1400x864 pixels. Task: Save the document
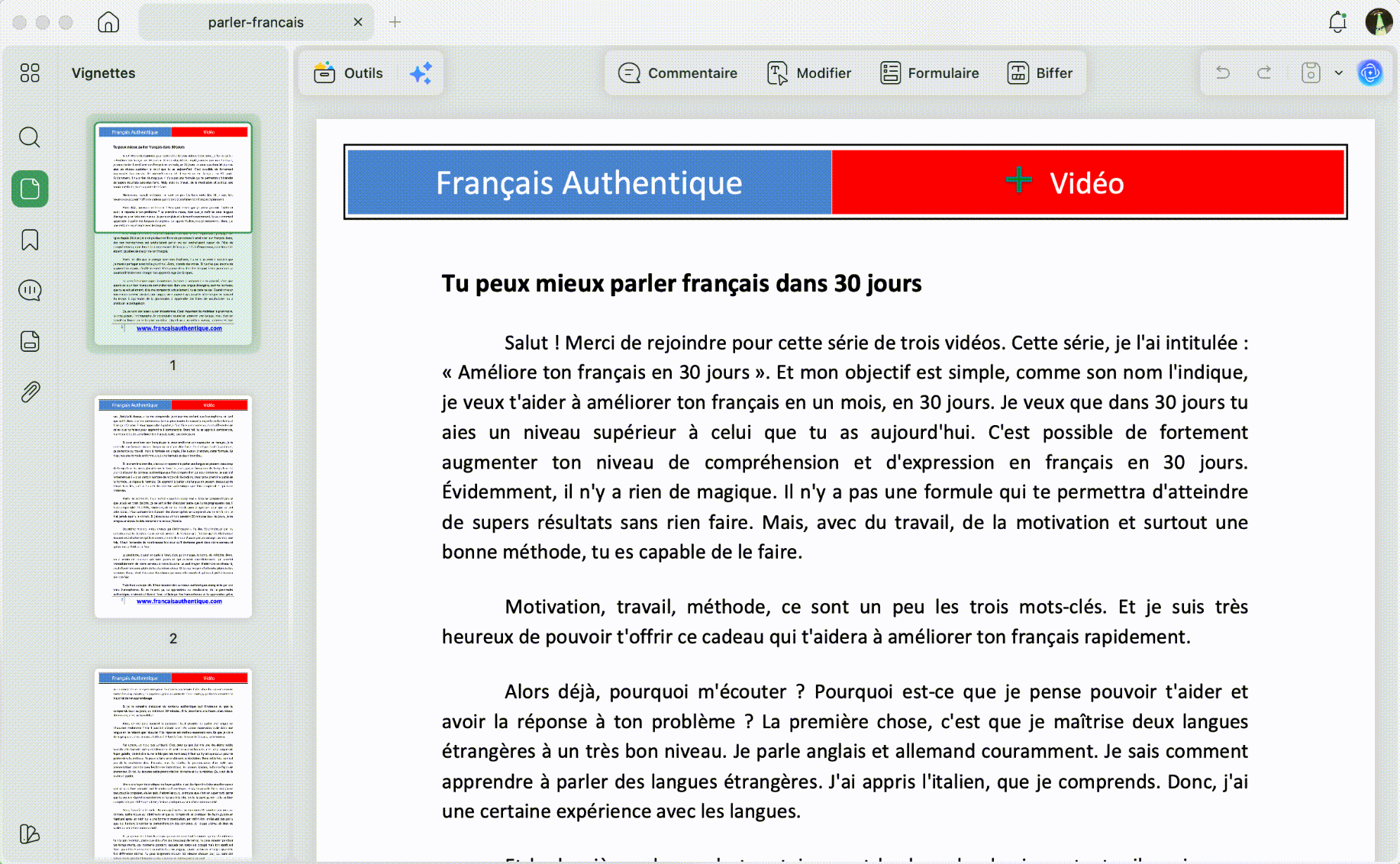1311,73
